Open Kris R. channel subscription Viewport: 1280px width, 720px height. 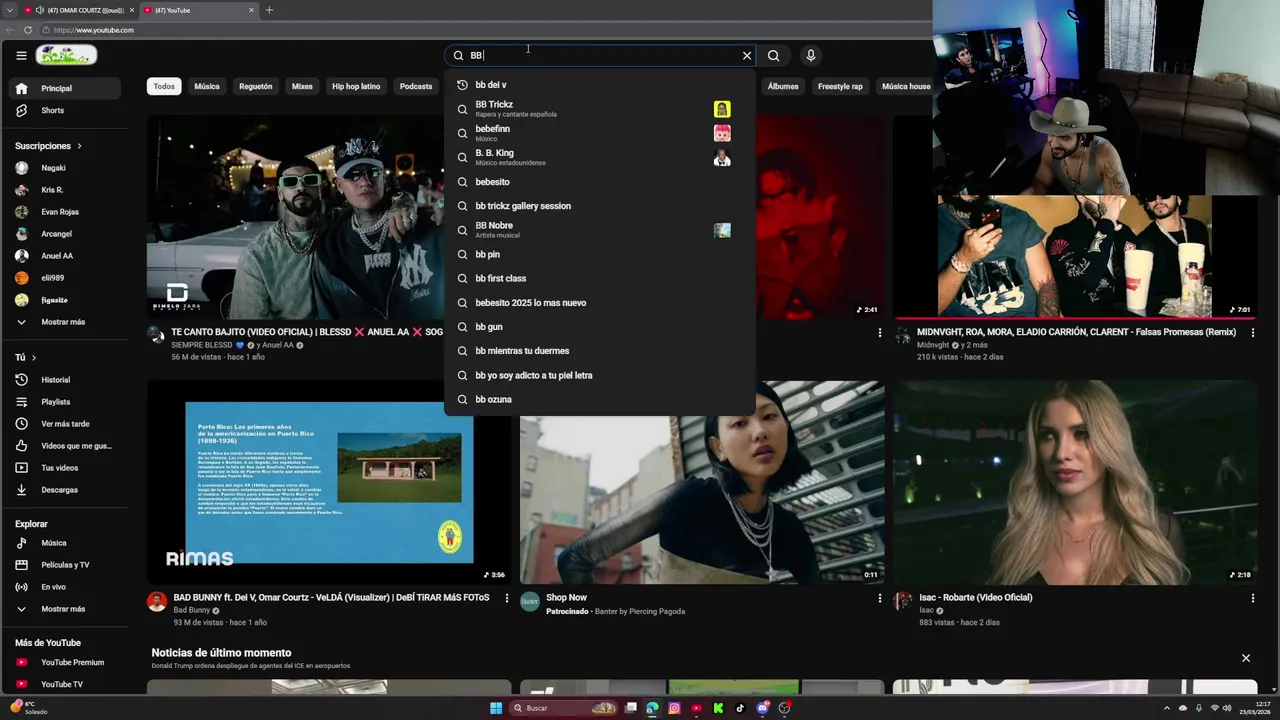click(64, 190)
